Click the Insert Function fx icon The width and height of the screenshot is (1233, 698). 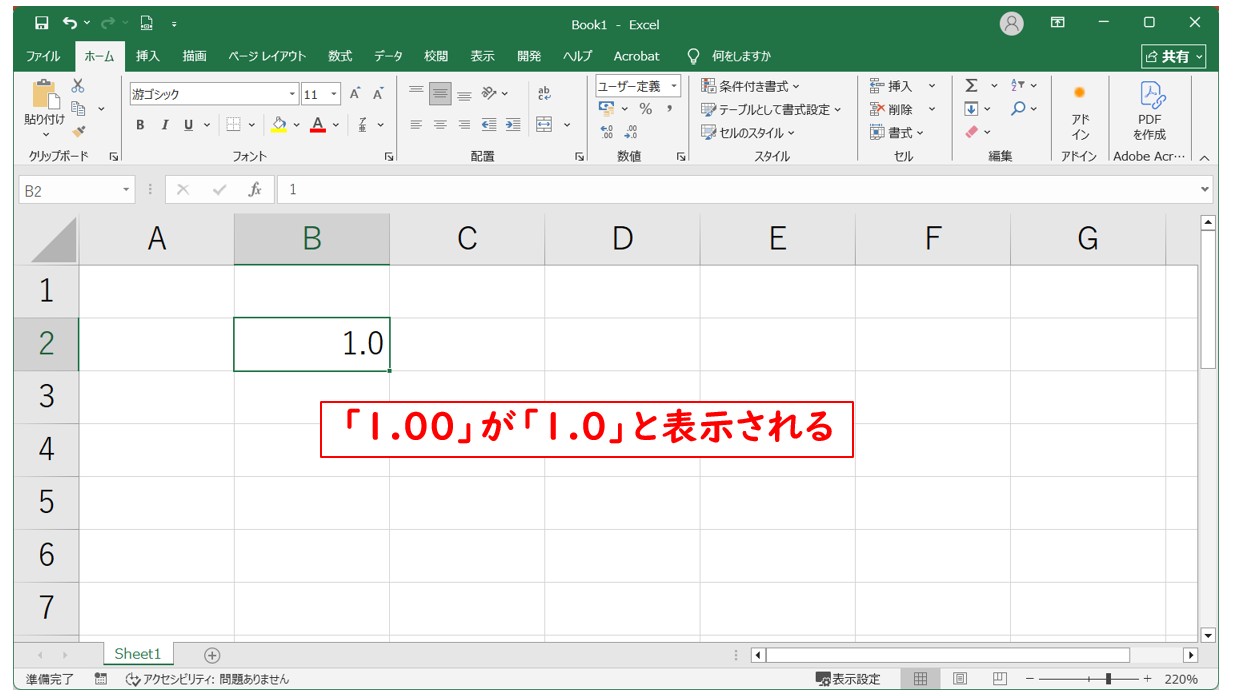(x=255, y=190)
